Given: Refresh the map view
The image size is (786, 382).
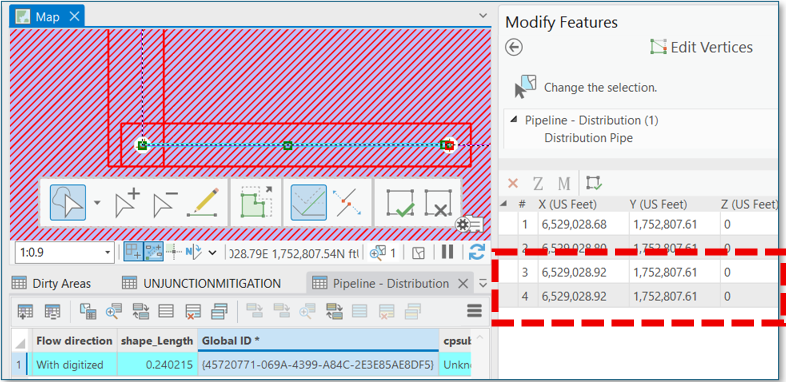Looking at the screenshot, I should 476,252.
